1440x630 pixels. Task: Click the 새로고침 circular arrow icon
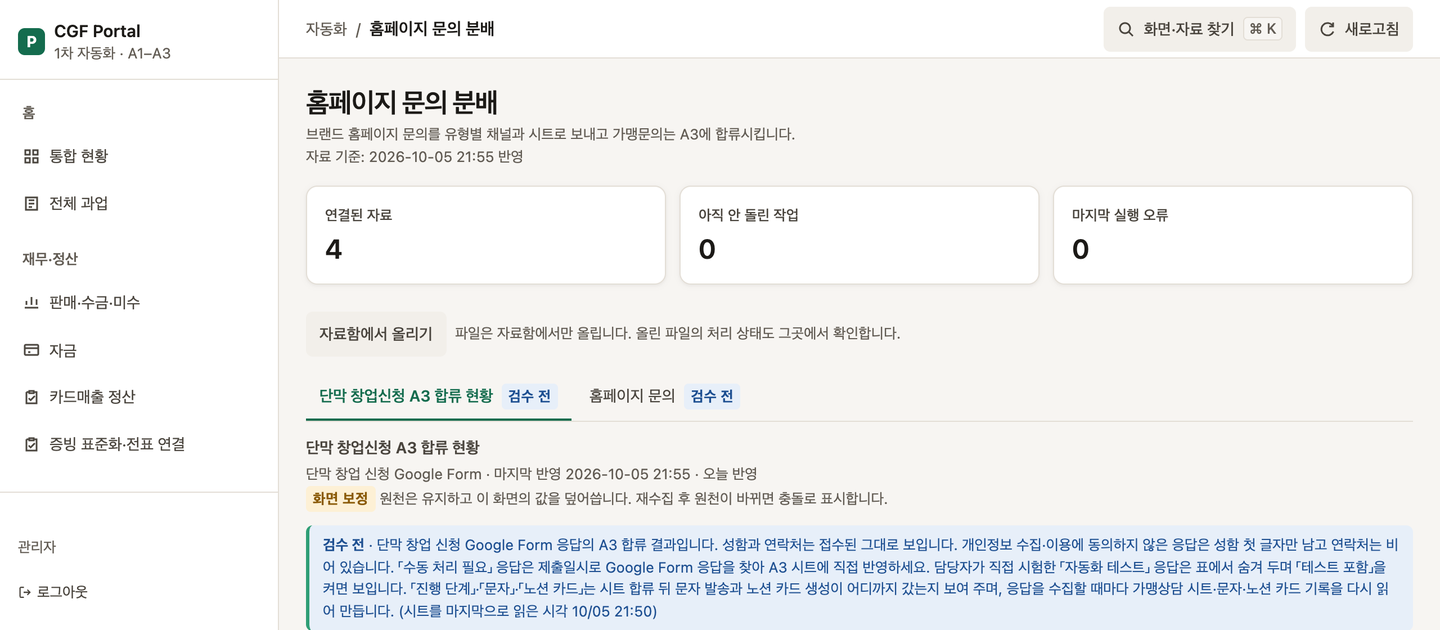1327,29
